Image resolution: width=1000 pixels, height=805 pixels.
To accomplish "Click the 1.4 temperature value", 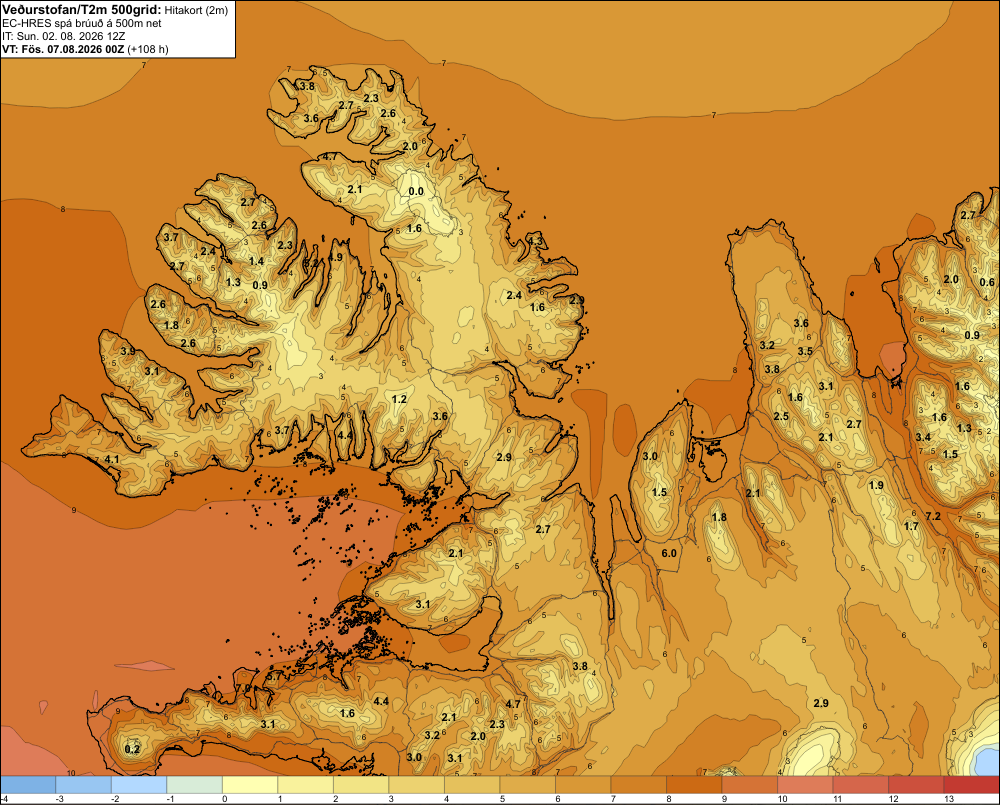I will point(256,261).
